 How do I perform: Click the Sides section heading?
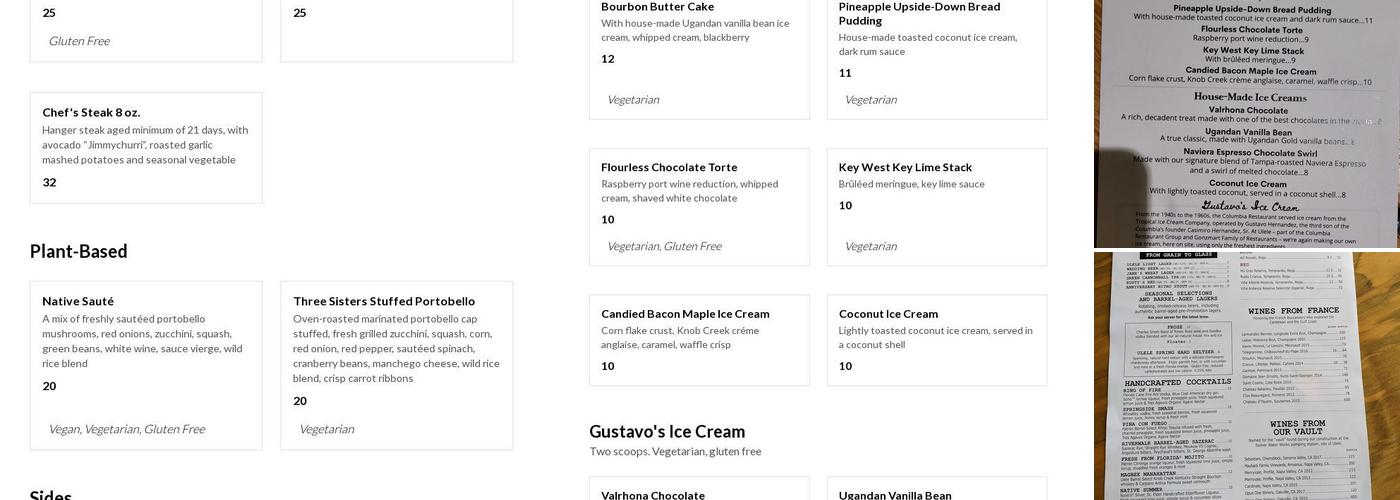[x=50, y=496]
